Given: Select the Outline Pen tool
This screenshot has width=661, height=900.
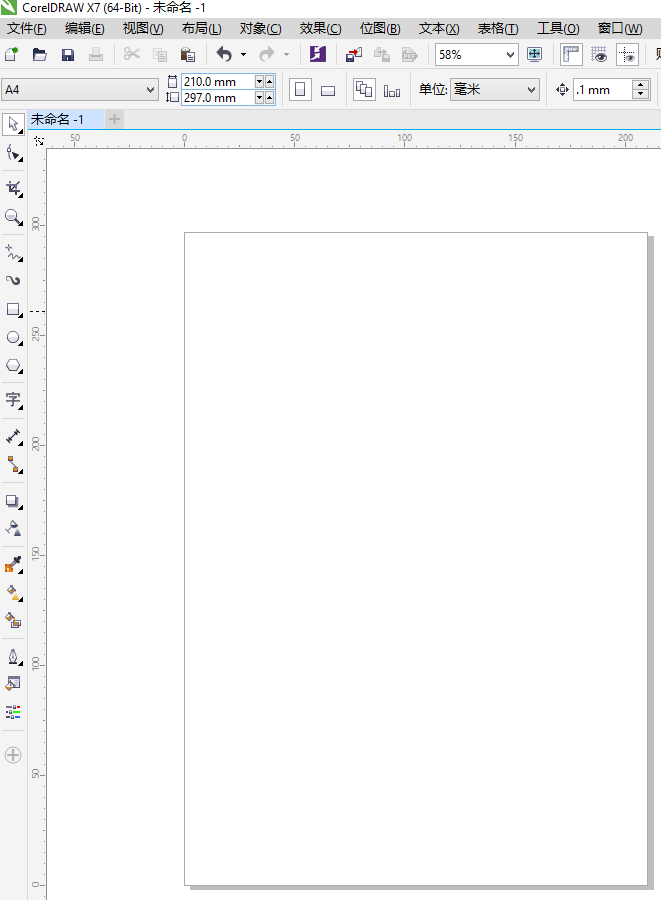Looking at the screenshot, I should coord(13,656).
